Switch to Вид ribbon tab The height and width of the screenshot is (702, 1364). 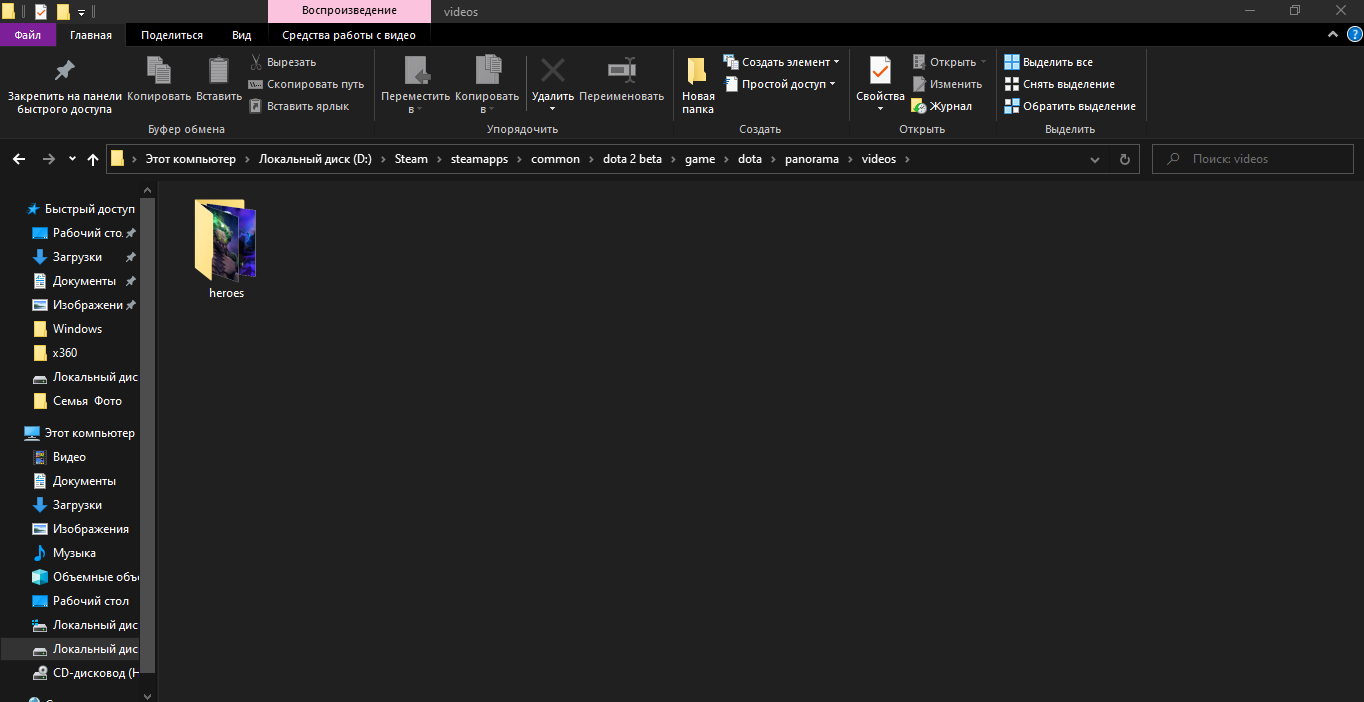(x=242, y=35)
